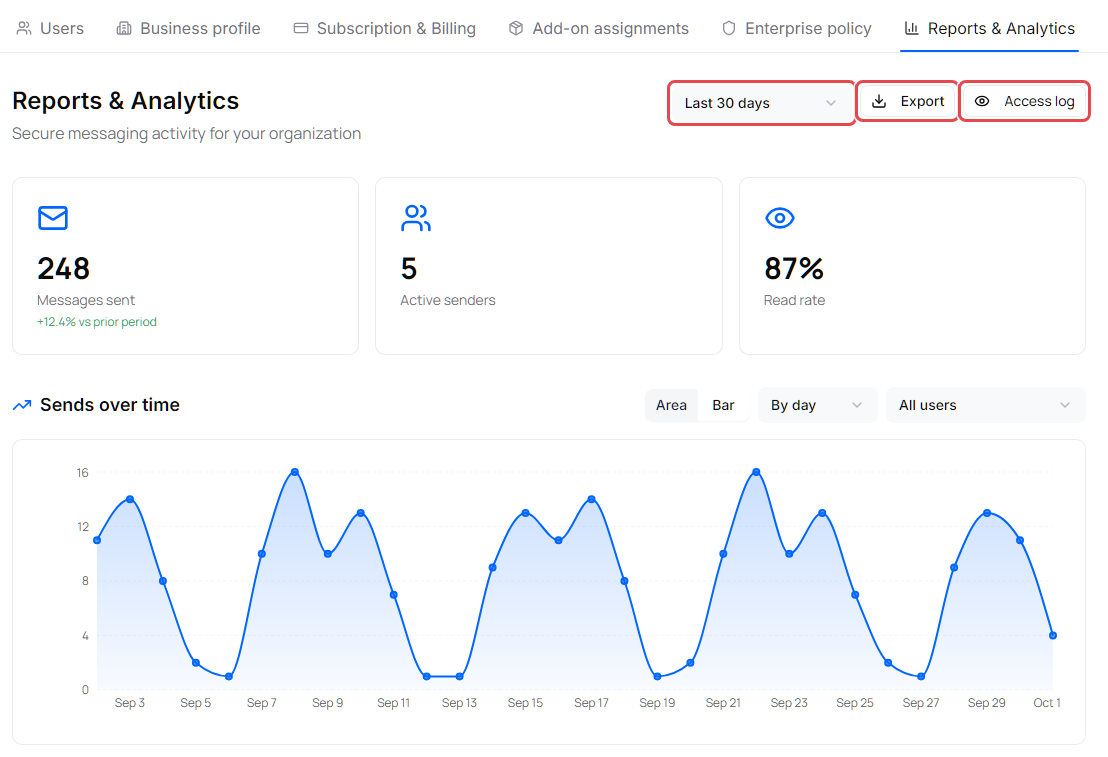Click the Access log eye icon

tap(982, 101)
